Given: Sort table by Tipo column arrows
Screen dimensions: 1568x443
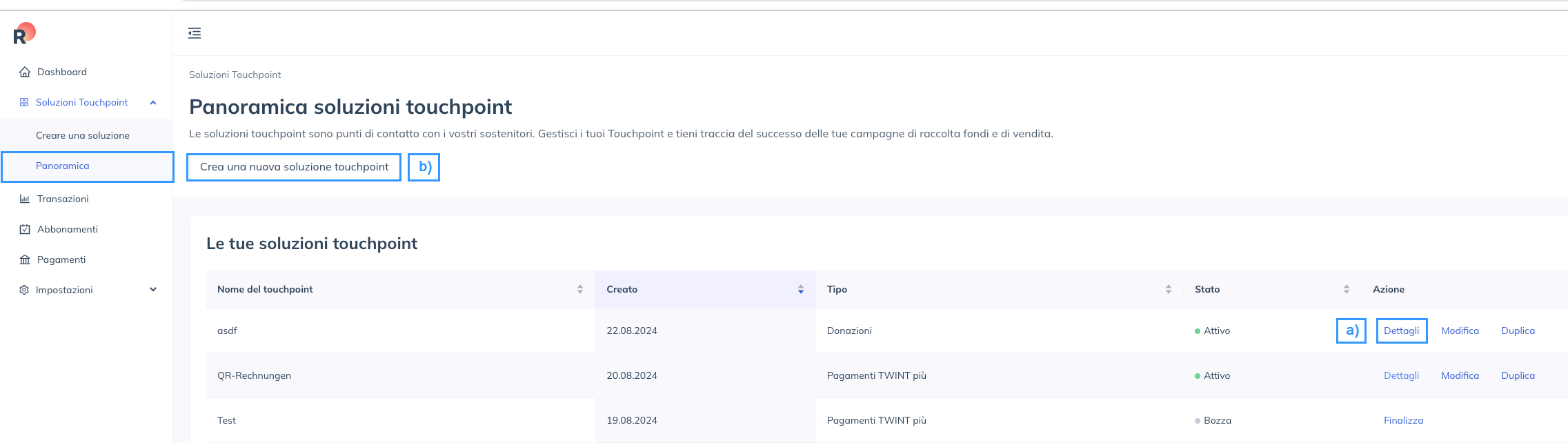Looking at the screenshot, I should pyautogui.click(x=1168, y=290).
